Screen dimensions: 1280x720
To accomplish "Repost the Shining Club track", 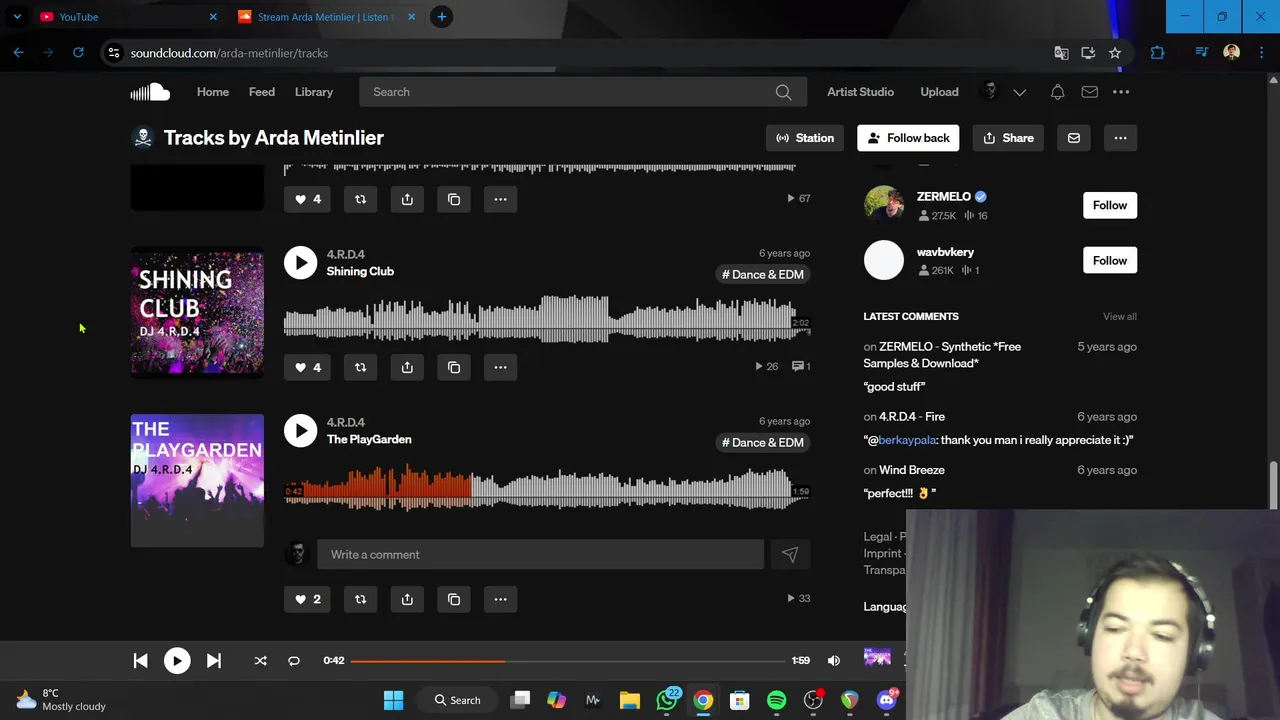I will pos(360,367).
